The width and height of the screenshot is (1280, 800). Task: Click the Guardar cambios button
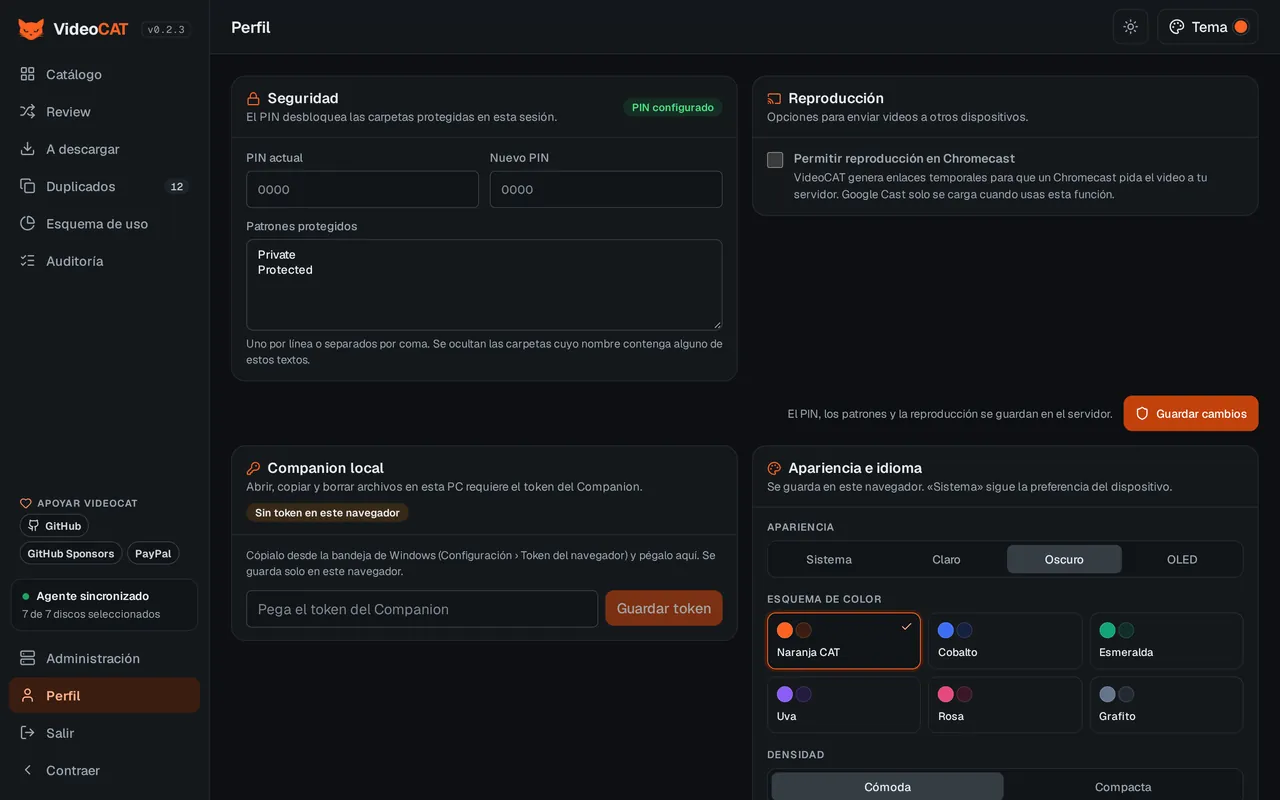1191,413
